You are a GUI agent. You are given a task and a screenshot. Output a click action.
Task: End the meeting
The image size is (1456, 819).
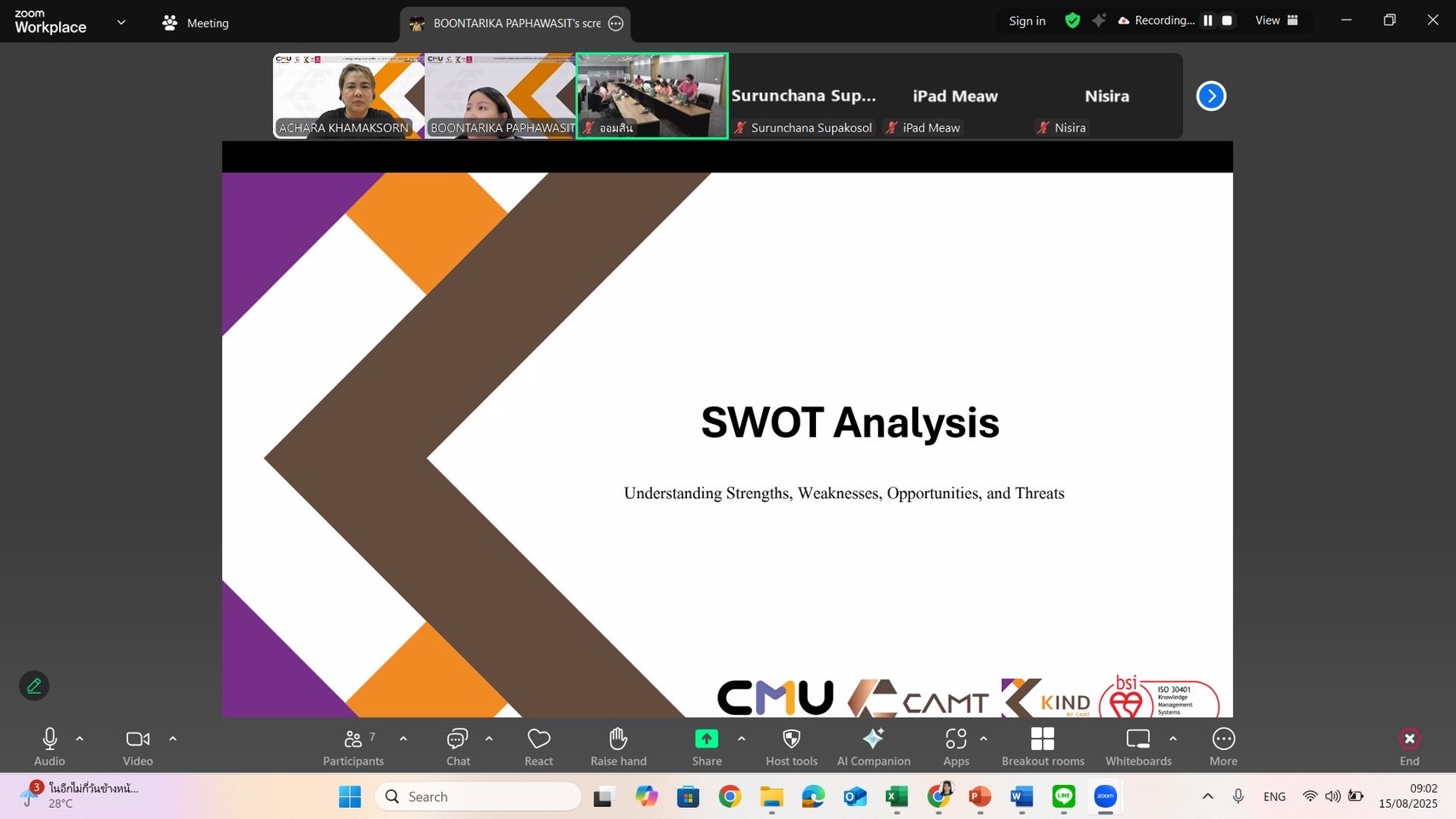tap(1409, 746)
